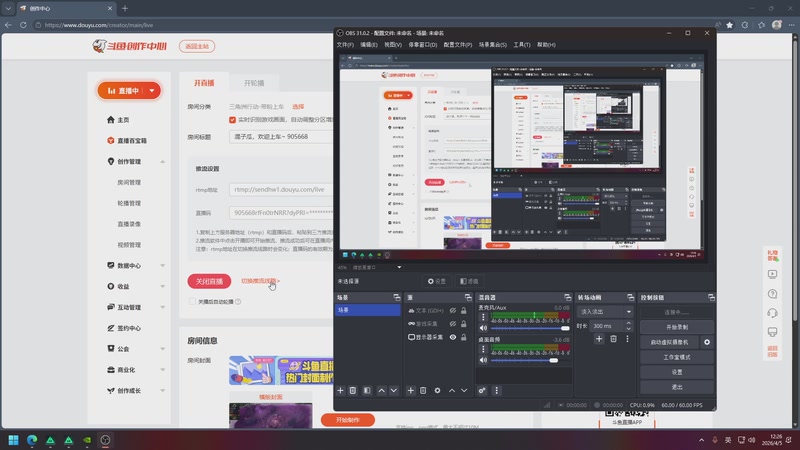Screen dimensions: 800x450
Task: Open source properties gear in Sources toolbar
Action: point(437,391)
